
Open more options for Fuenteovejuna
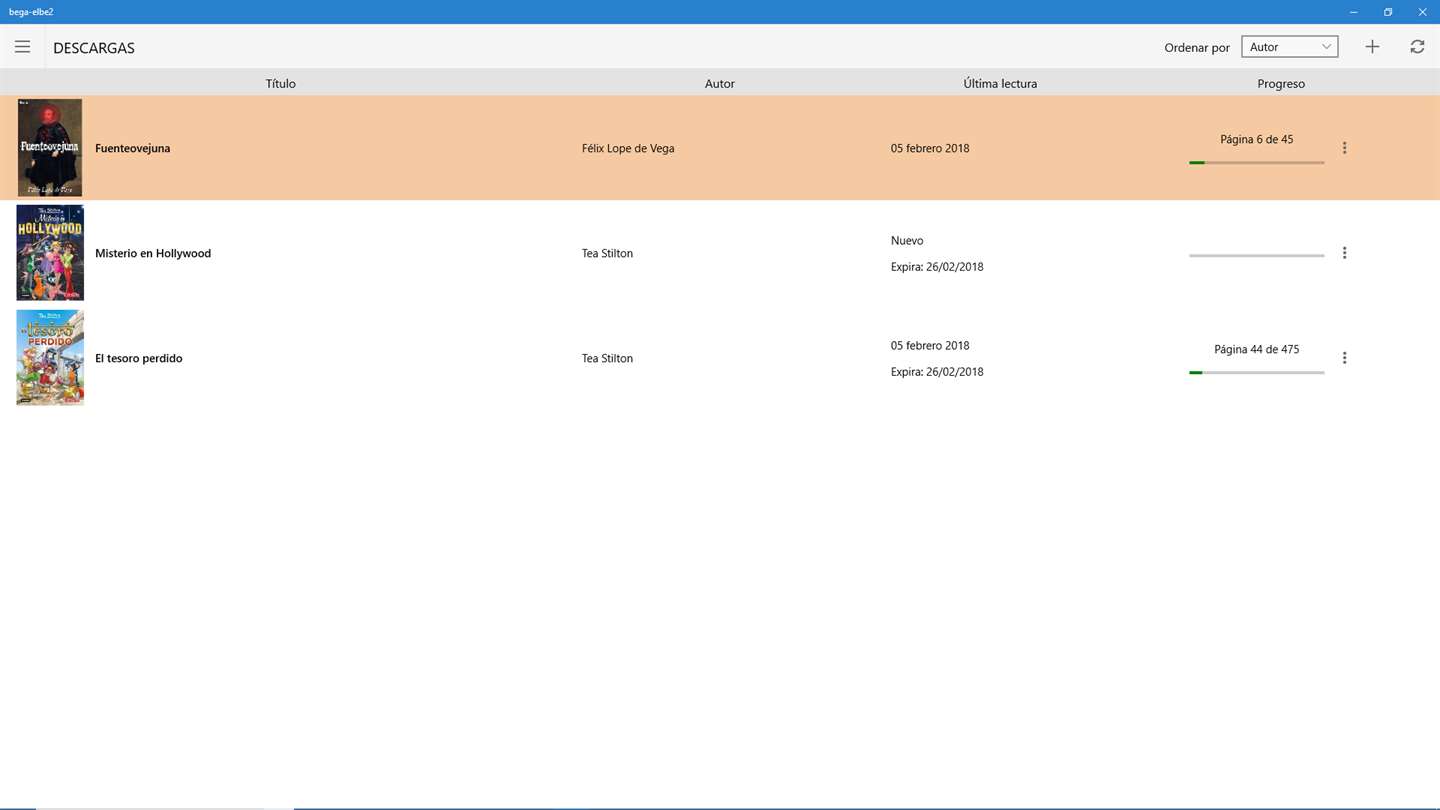tap(1344, 148)
